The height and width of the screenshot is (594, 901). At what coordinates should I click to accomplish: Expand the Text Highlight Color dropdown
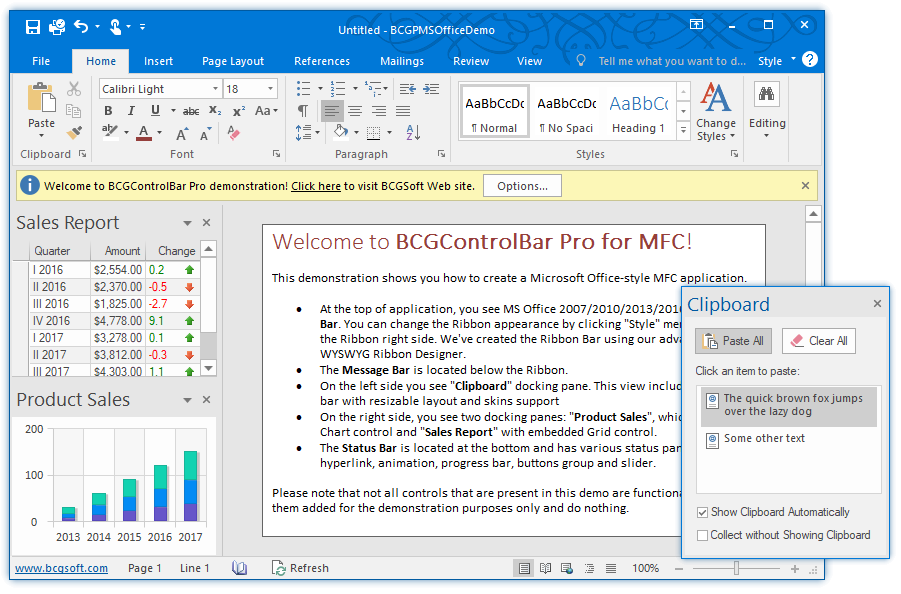(x=127, y=132)
